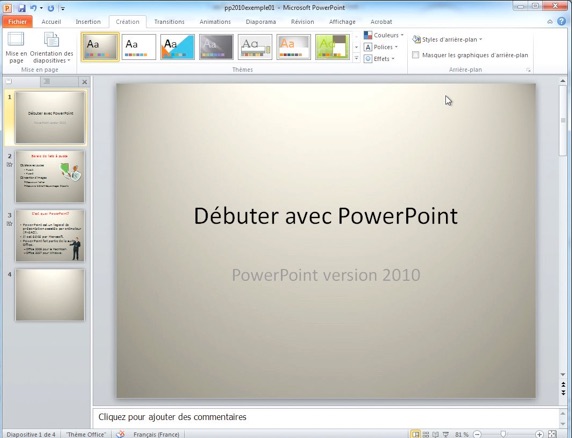Click the notes field to add comments
The width and height of the screenshot is (572, 438).
[325, 417]
